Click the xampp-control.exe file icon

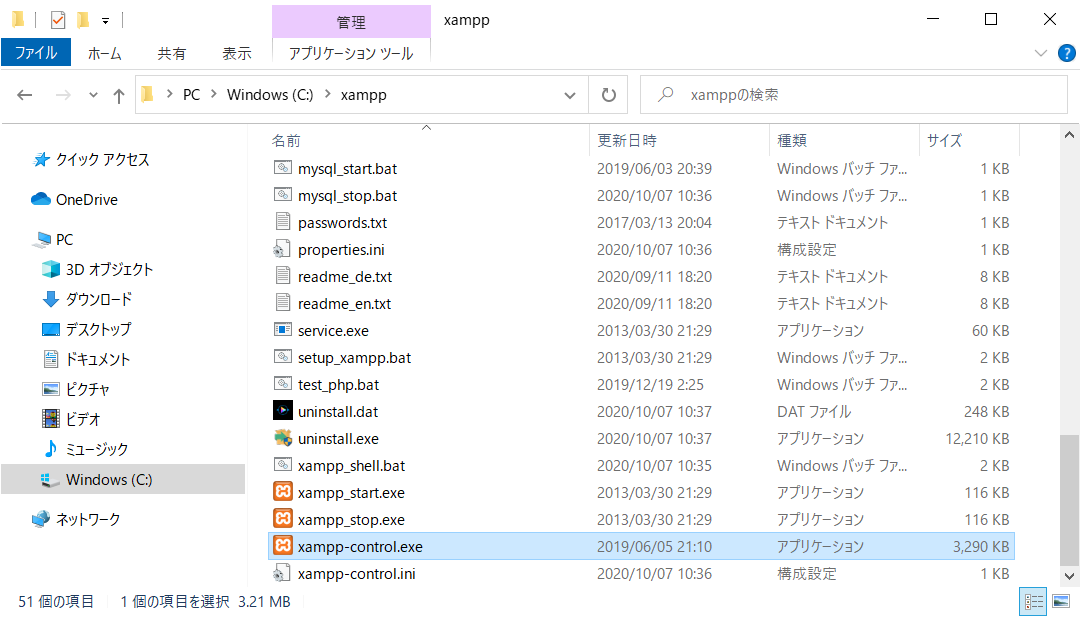click(x=283, y=546)
